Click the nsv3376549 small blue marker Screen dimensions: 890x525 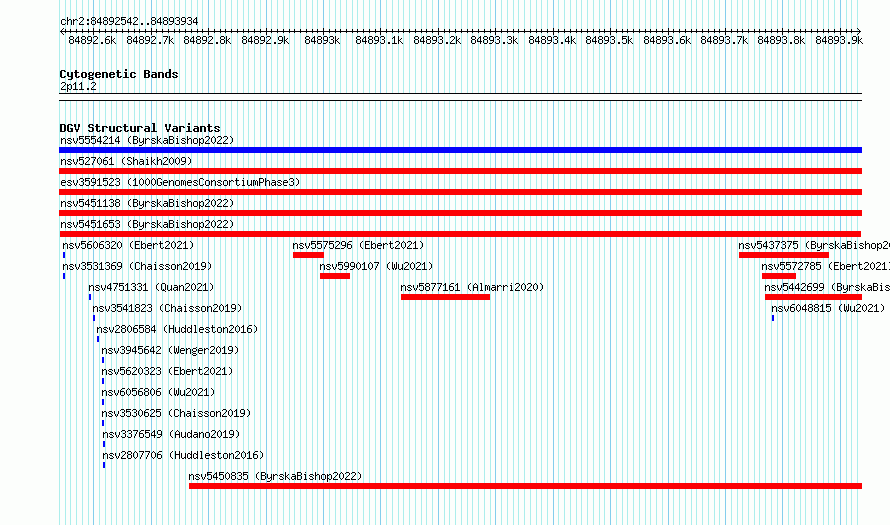104,444
